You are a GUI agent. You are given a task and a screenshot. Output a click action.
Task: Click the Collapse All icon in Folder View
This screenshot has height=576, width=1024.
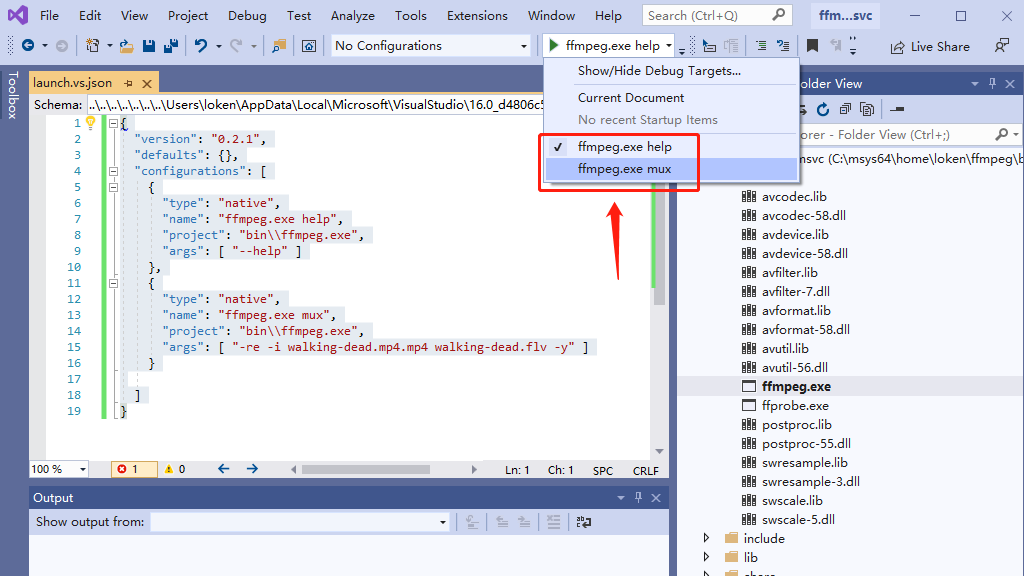(x=845, y=109)
